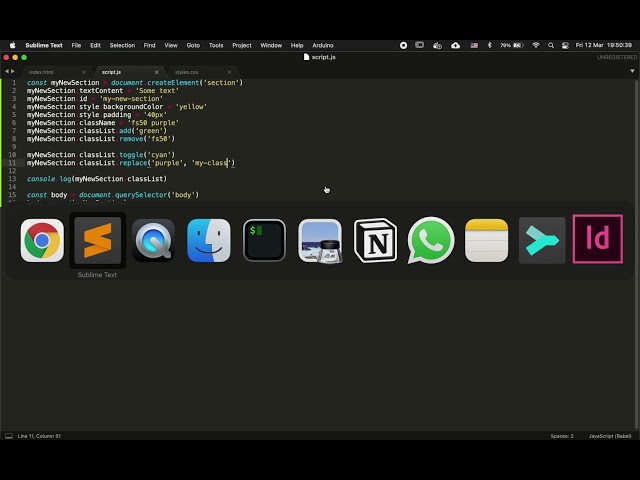
Task: Open the cloud upload menu bar icon
Action: point(456,45)
